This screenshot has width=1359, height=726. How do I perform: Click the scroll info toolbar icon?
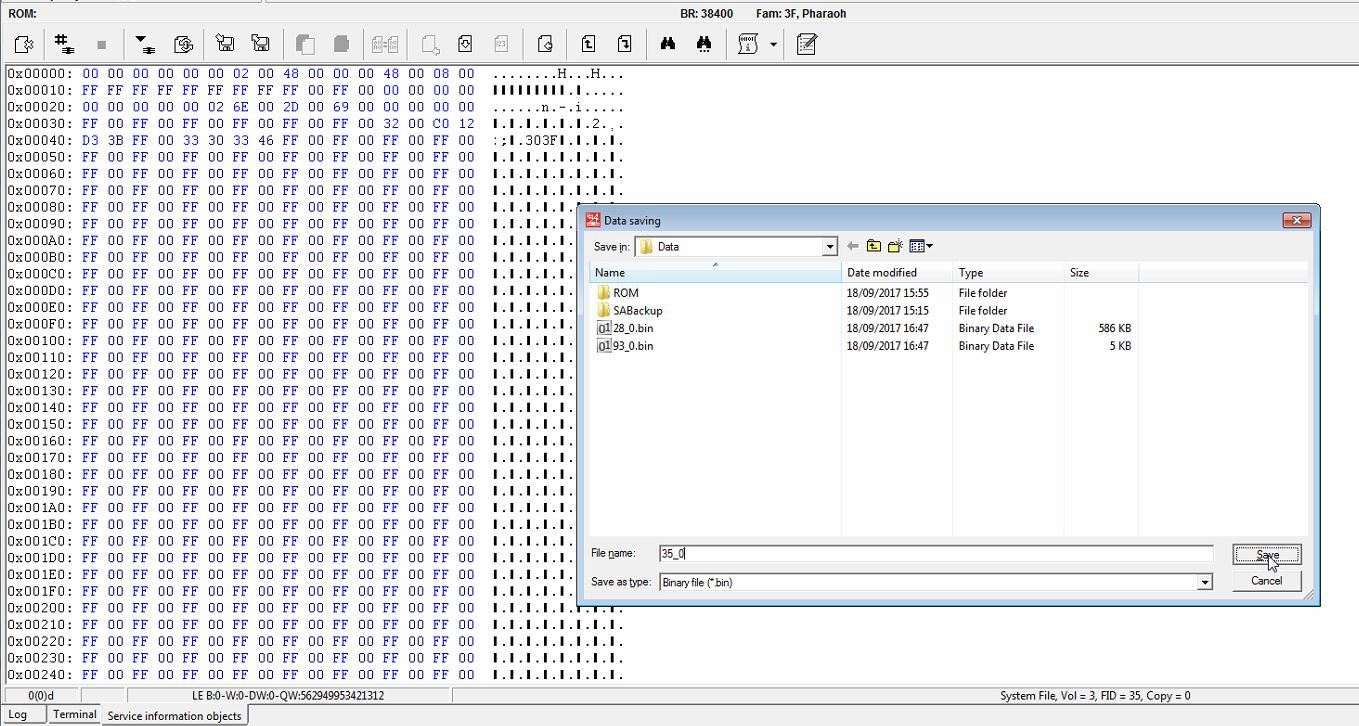coord(748,44)
